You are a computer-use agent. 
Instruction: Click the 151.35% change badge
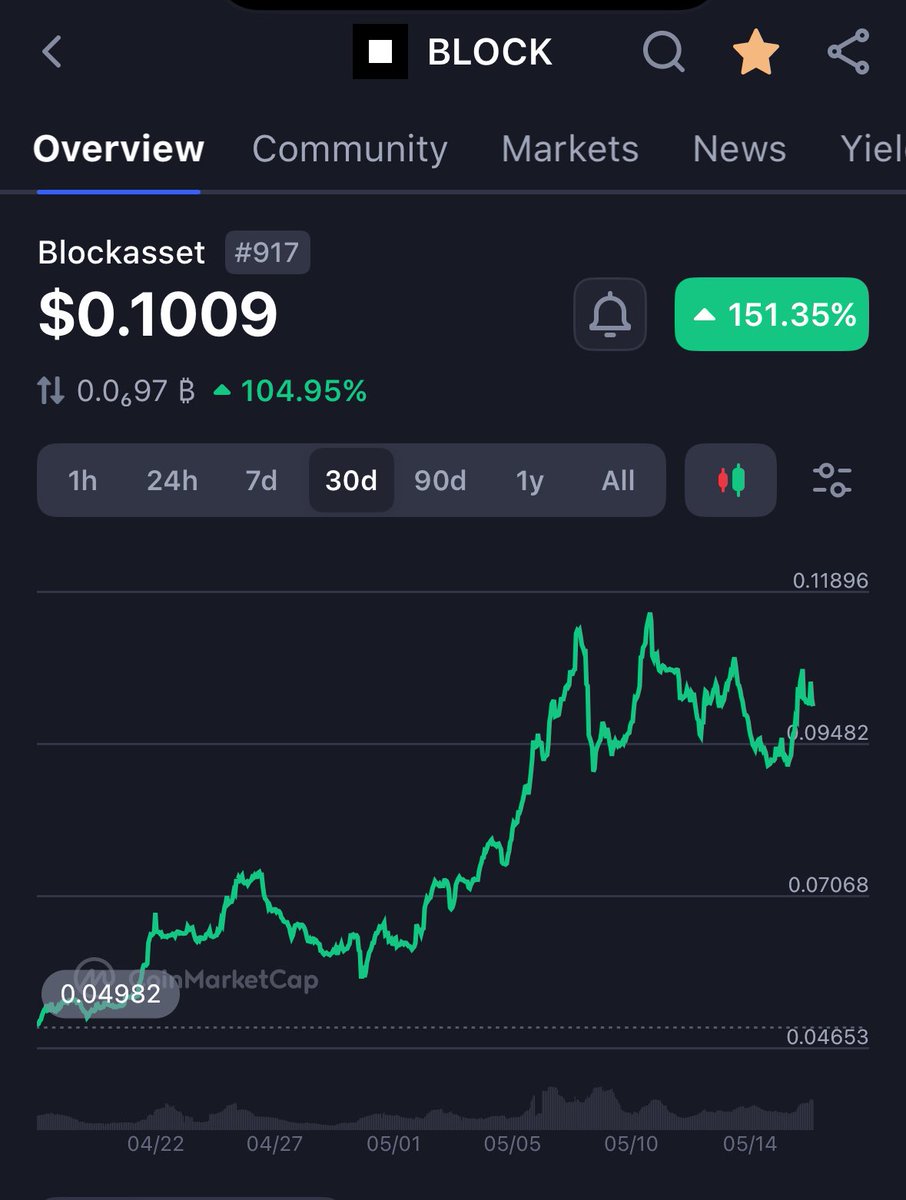(771, 315)
